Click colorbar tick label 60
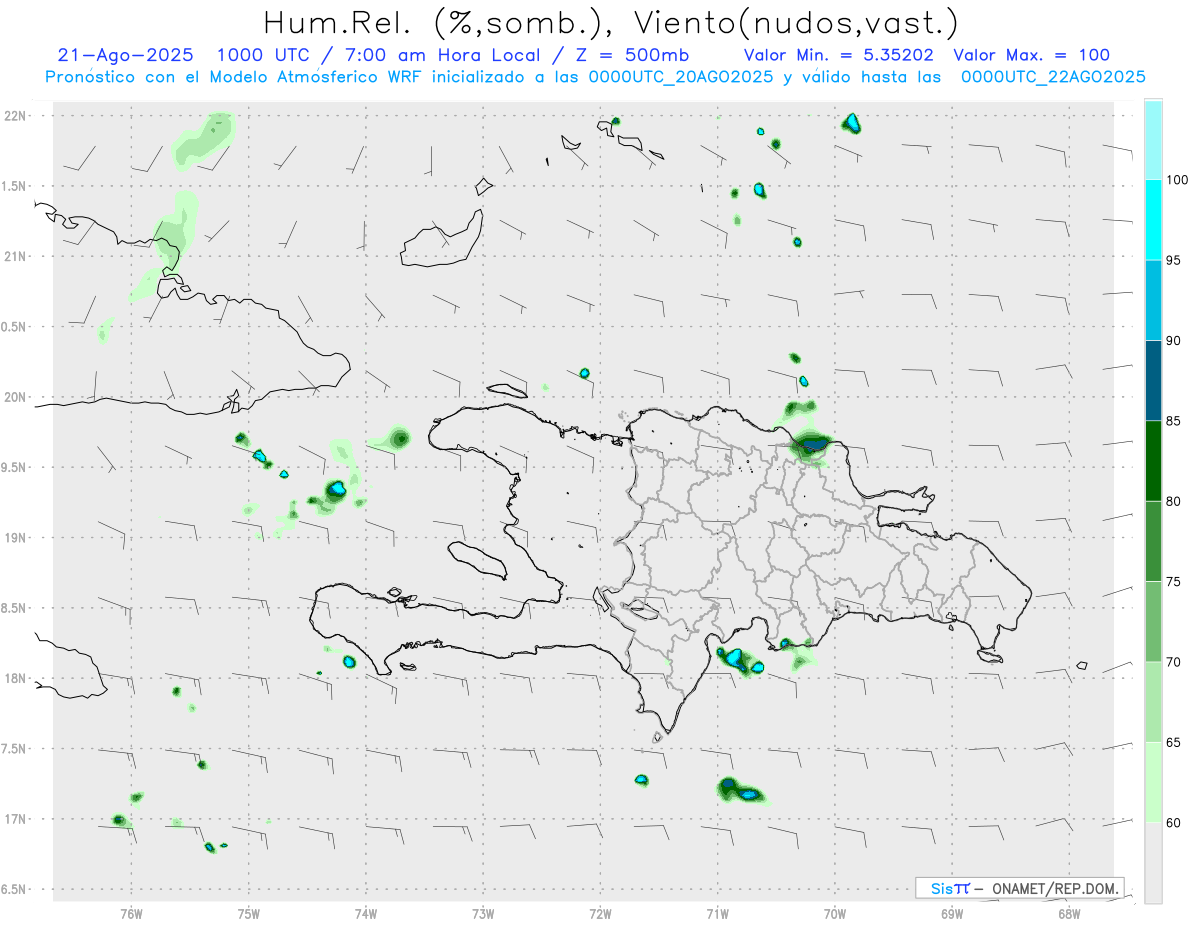 pyautogui.click(x=1173, y=822)
